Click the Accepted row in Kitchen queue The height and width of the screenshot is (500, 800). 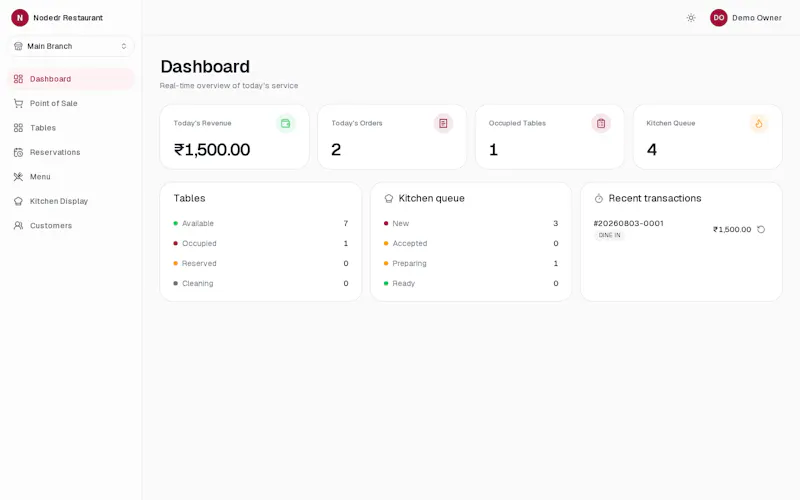[x=471, y=243]
